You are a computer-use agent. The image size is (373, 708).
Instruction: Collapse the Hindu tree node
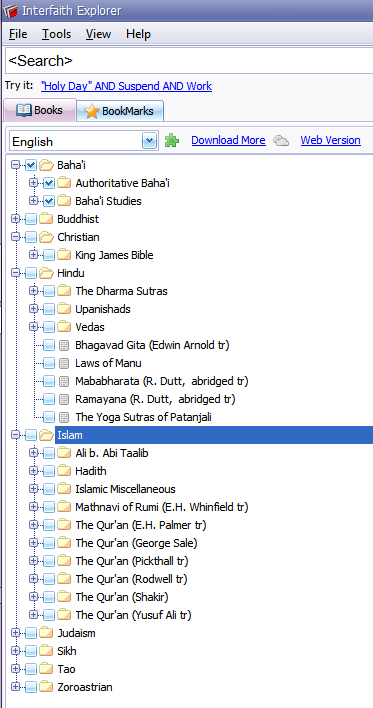pyautogui.click(x=16, y=273)
